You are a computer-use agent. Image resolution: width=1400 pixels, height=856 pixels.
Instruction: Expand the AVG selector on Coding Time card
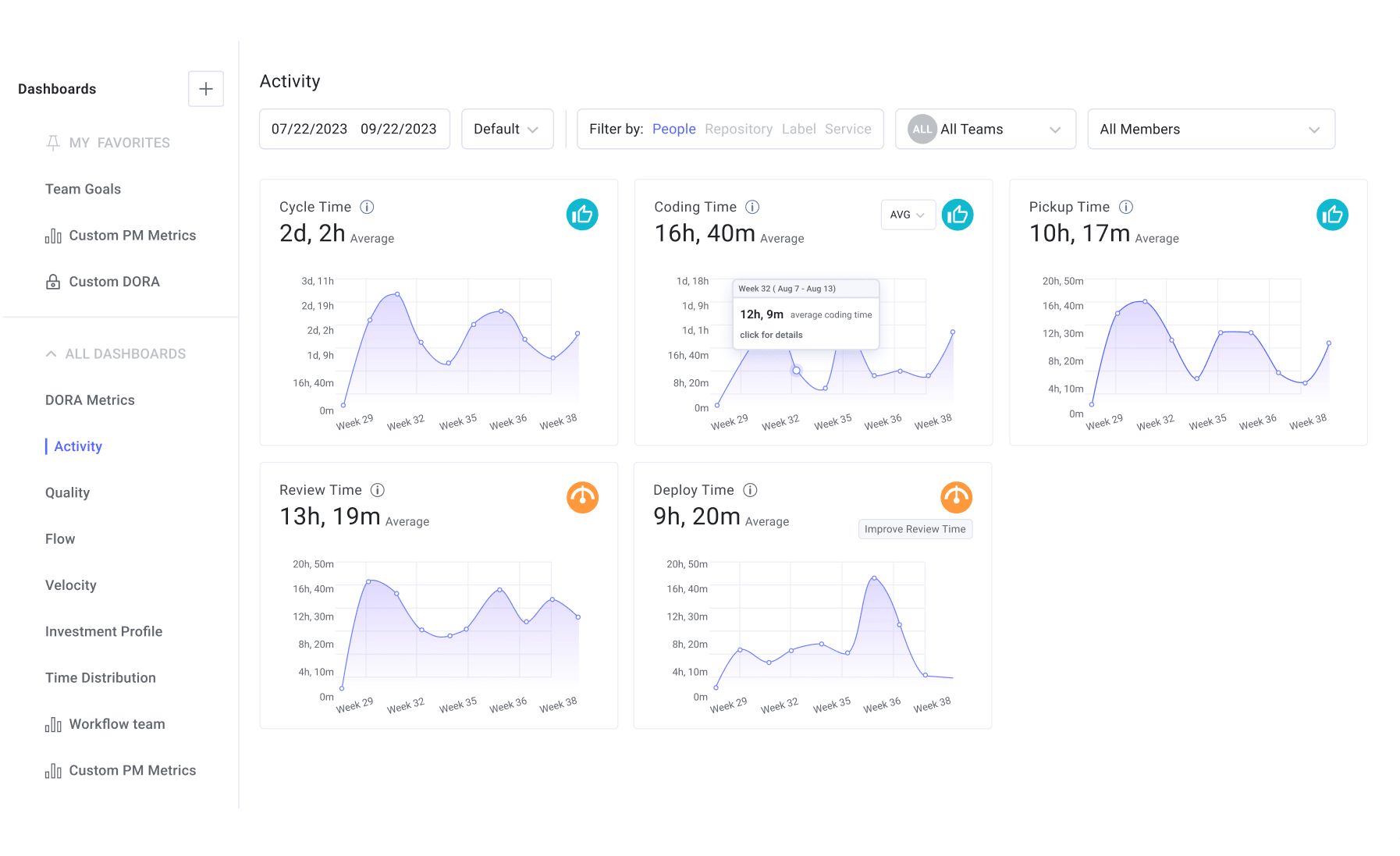(907, 215)
